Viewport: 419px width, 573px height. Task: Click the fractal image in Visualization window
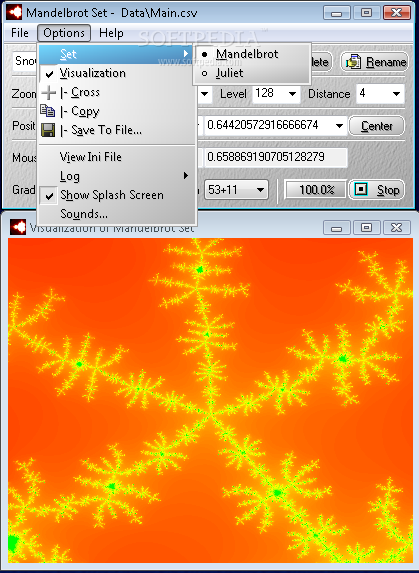tap(210, 400)
